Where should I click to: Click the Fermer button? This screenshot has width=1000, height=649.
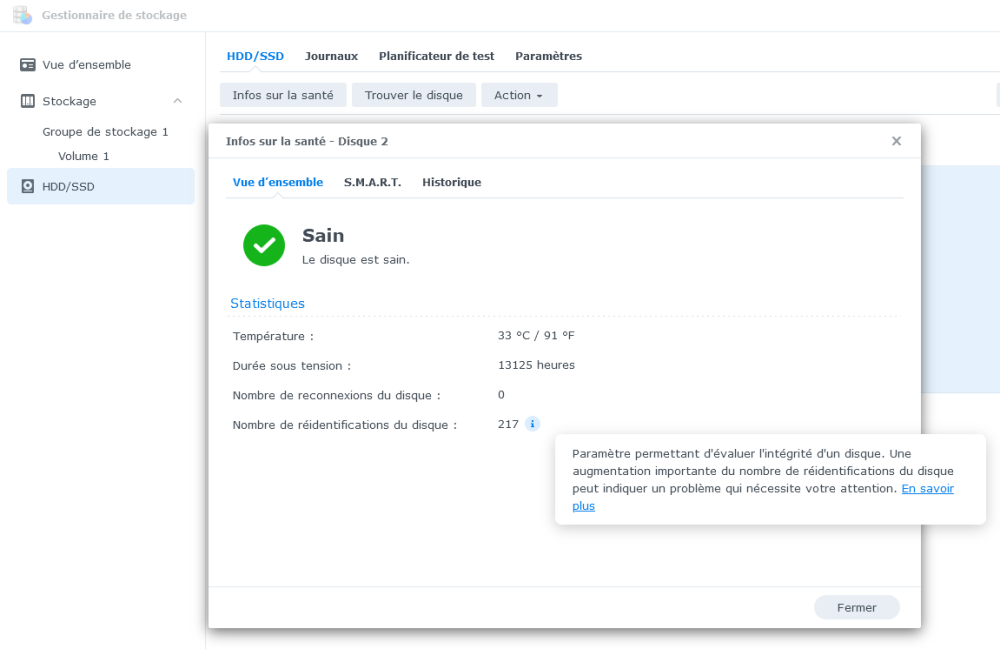(x=857, y=608)
